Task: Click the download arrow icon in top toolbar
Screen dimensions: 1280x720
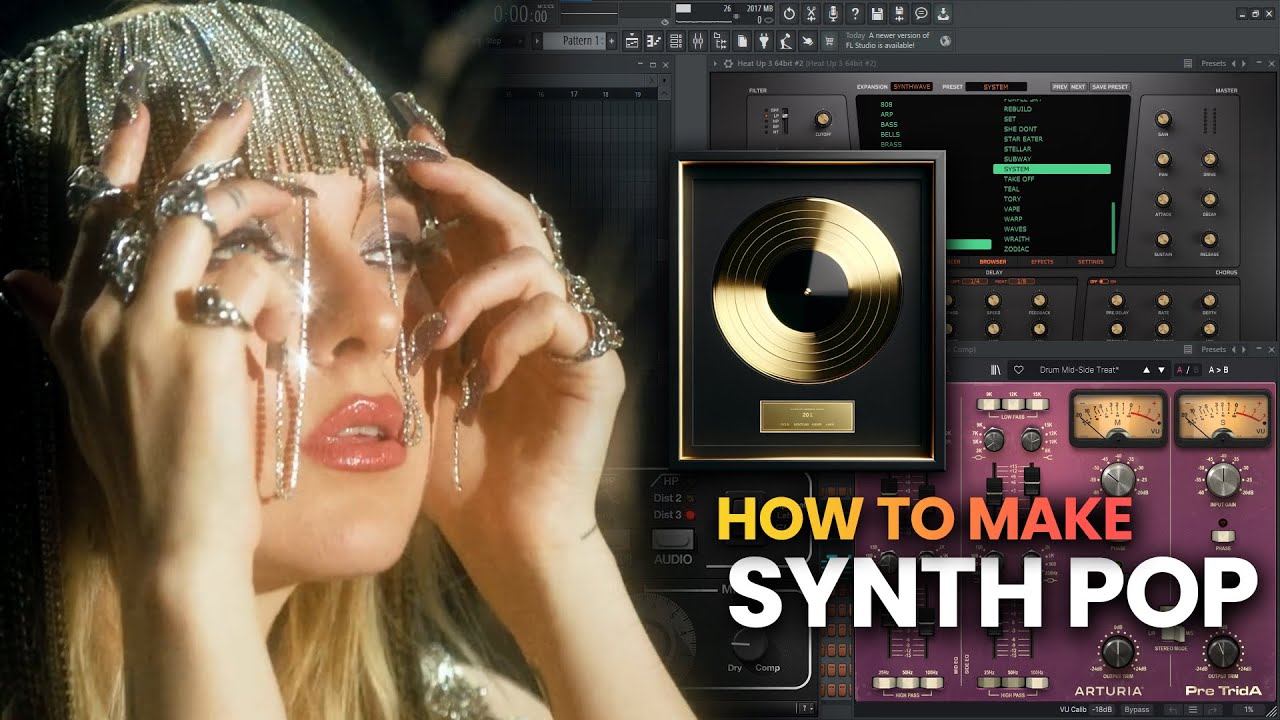Action: (943, 14)
